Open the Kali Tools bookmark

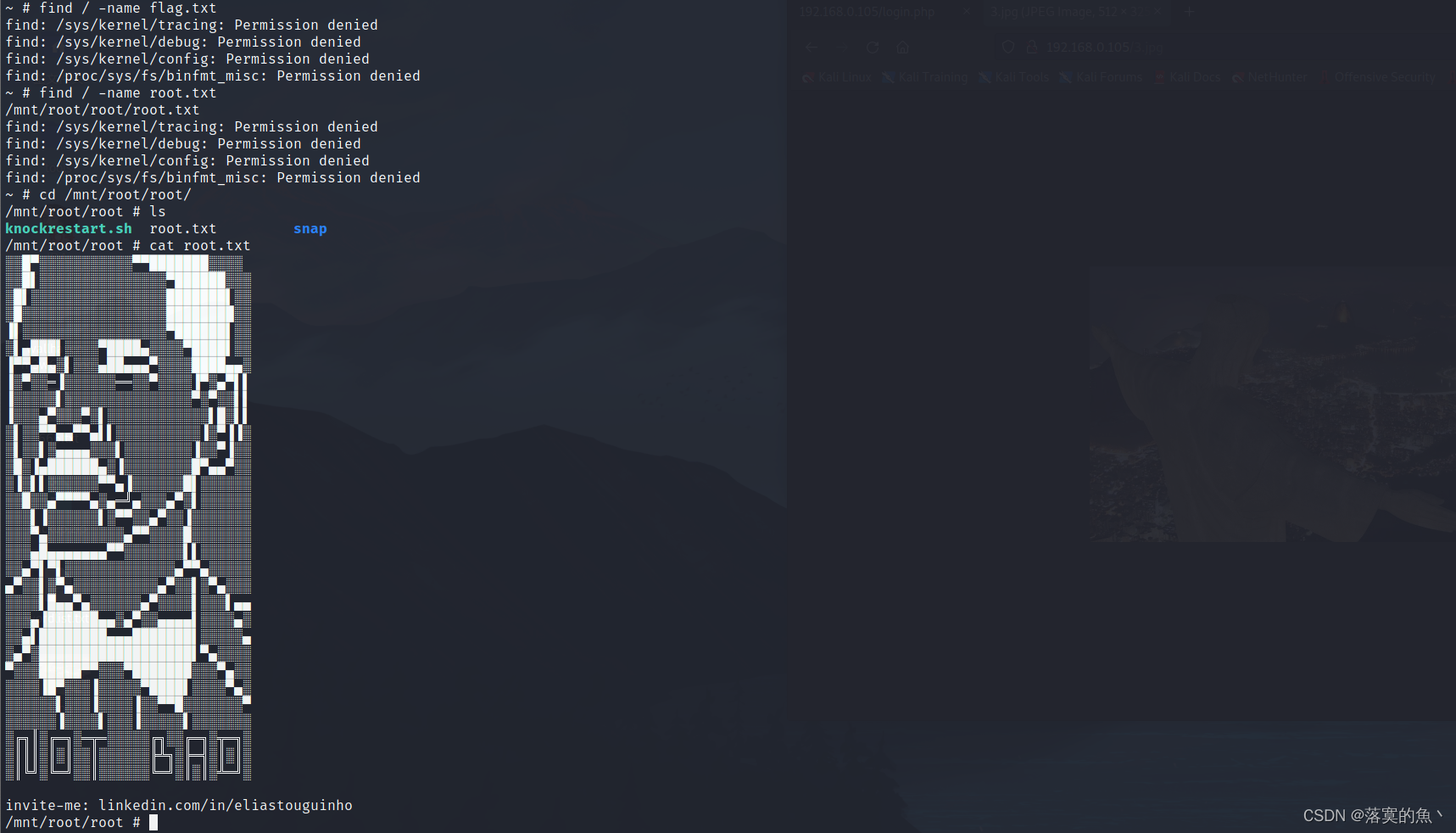[1014, 77]
